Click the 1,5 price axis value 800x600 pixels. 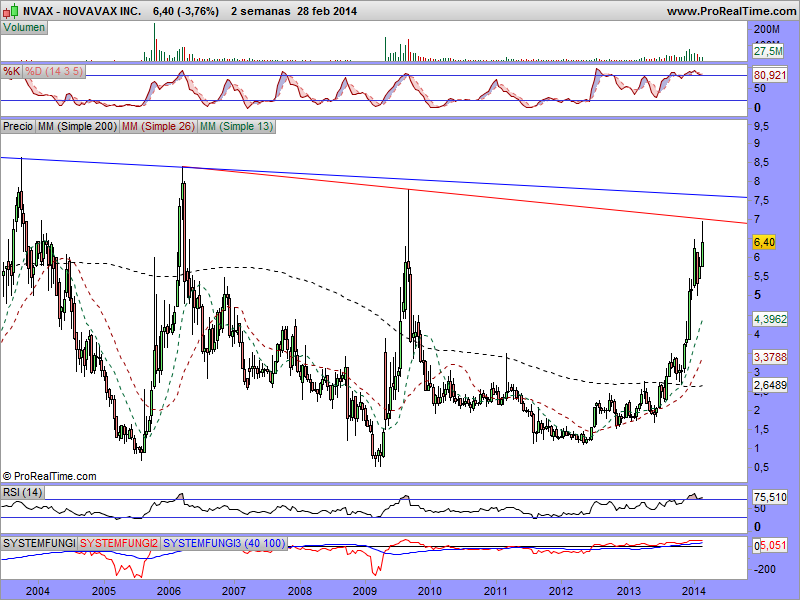(x=761, y=430)
